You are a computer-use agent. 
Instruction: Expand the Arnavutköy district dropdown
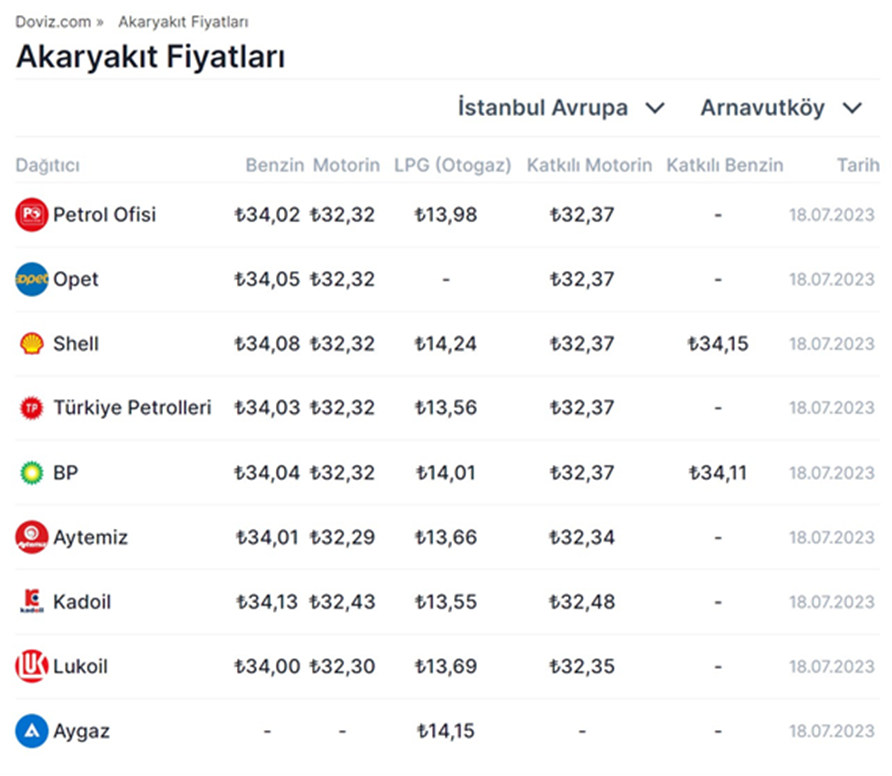point(781,108)
